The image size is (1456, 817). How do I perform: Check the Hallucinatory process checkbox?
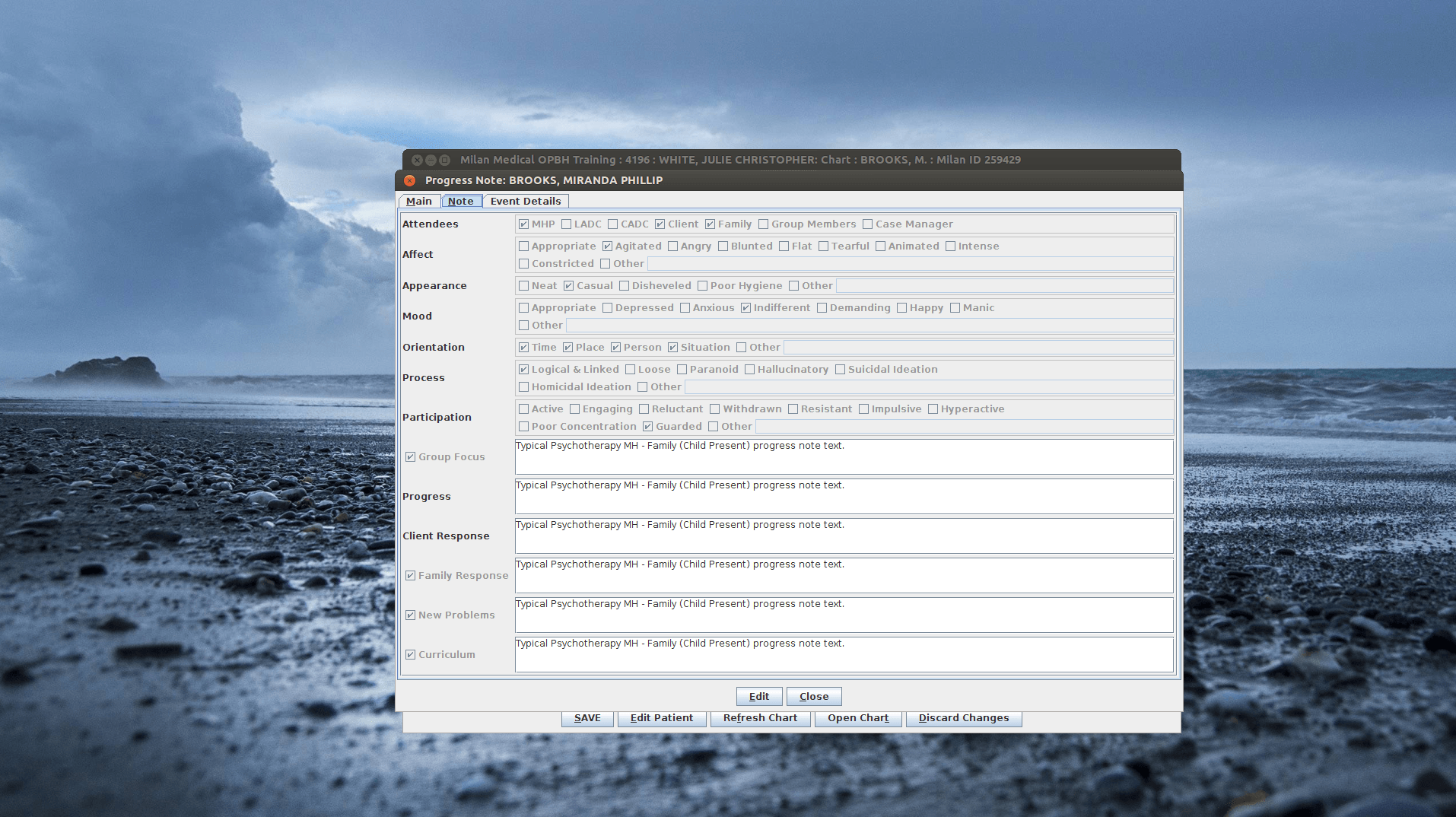tap(749, 369)
